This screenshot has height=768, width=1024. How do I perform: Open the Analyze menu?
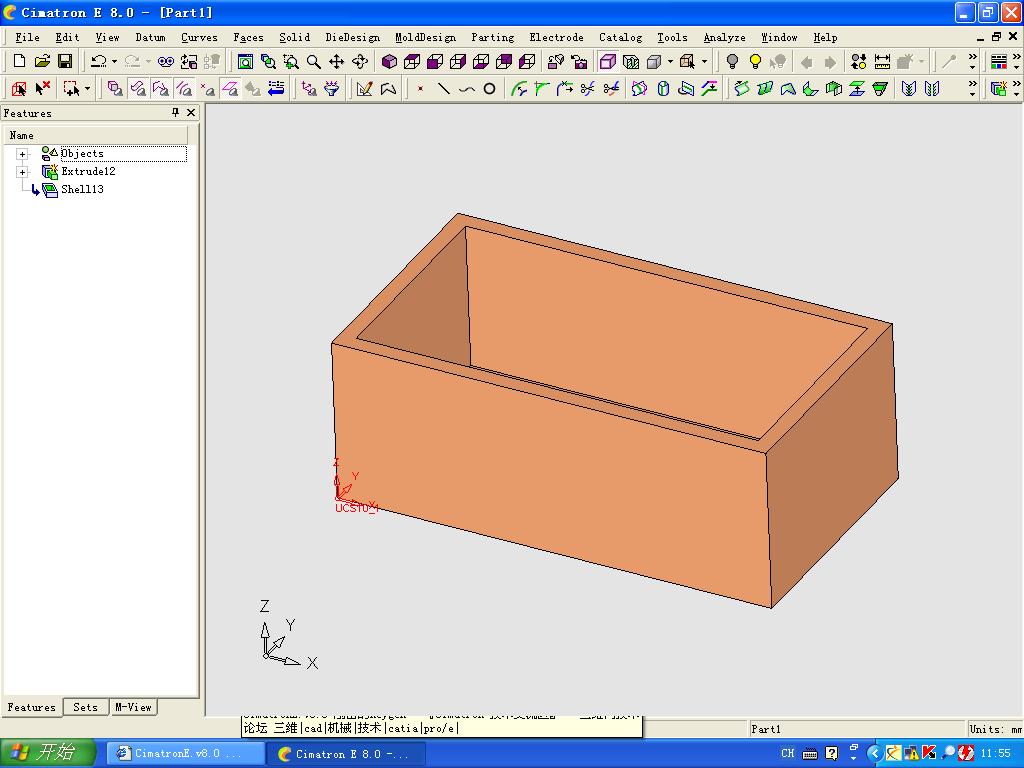[x=724, y=37]
